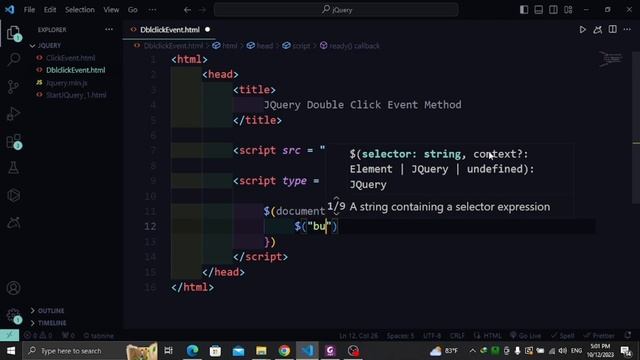This screenshot has width=640, height=360.
Task: Open tabnine status bar item
Action: pyautogui.click(x=98, y=336)
